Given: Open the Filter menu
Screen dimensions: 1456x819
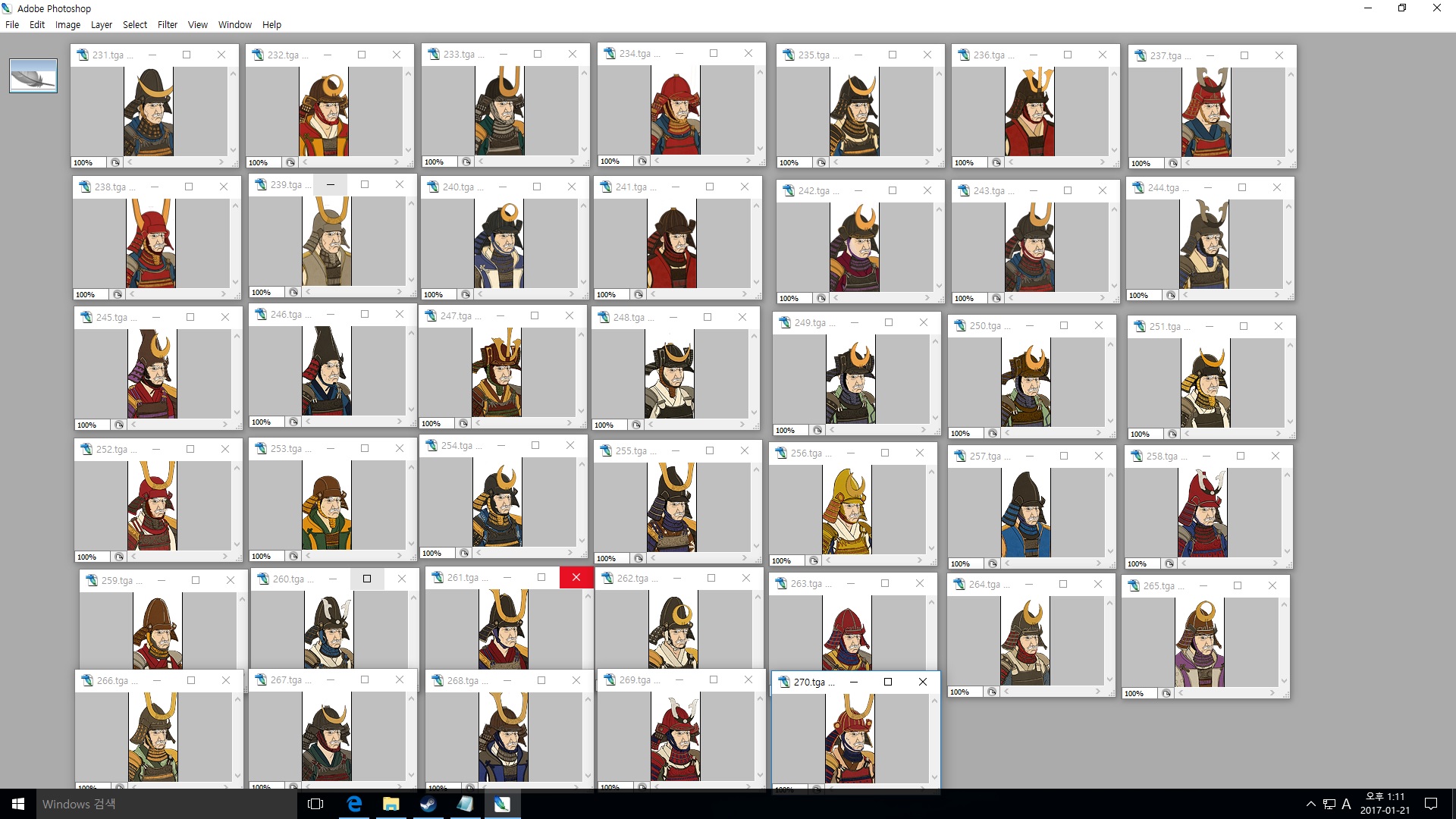Looking at the screenshot, I should [168, 24].
